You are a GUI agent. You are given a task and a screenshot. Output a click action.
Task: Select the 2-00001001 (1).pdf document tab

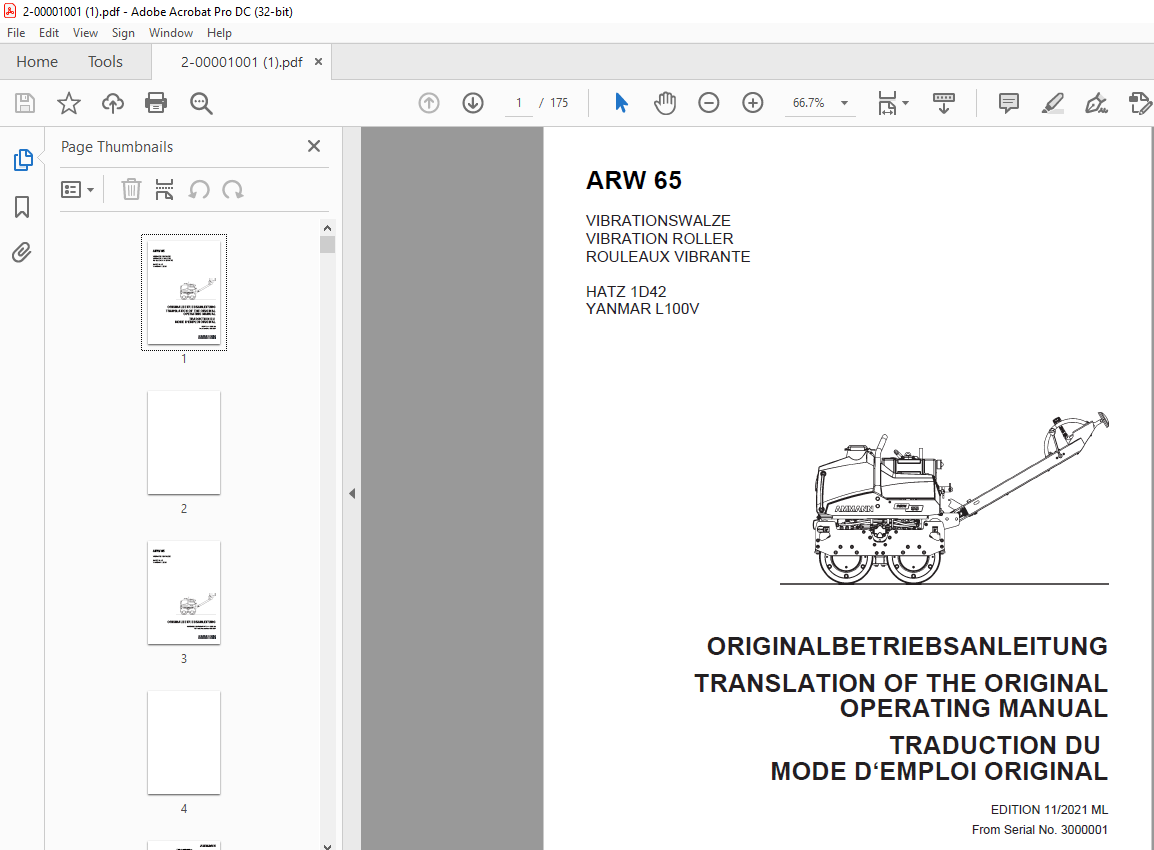(x=241, y=62)
